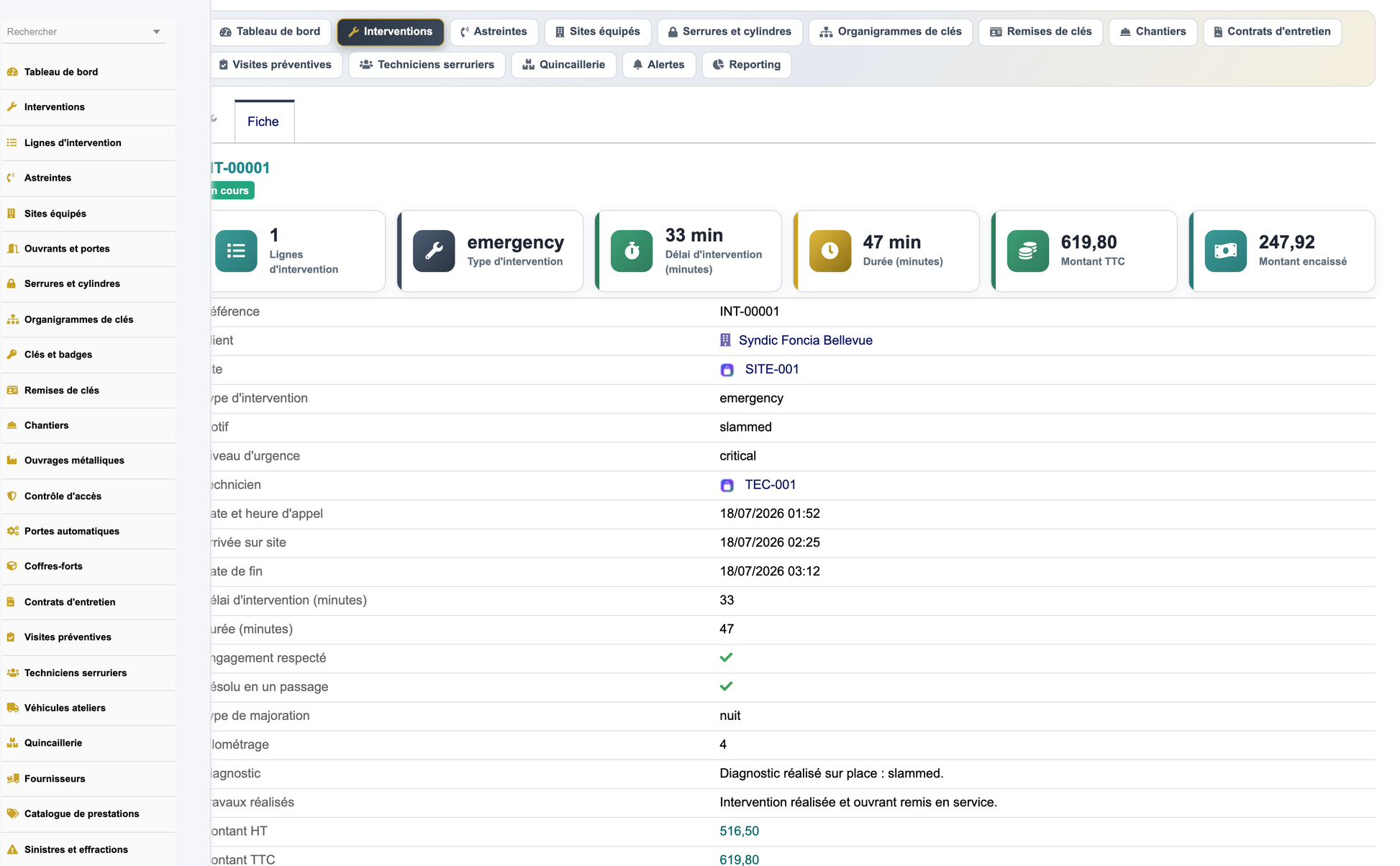Click the wrench icon on emergency card
The image size is (1400, 866).
click(434, 250)
